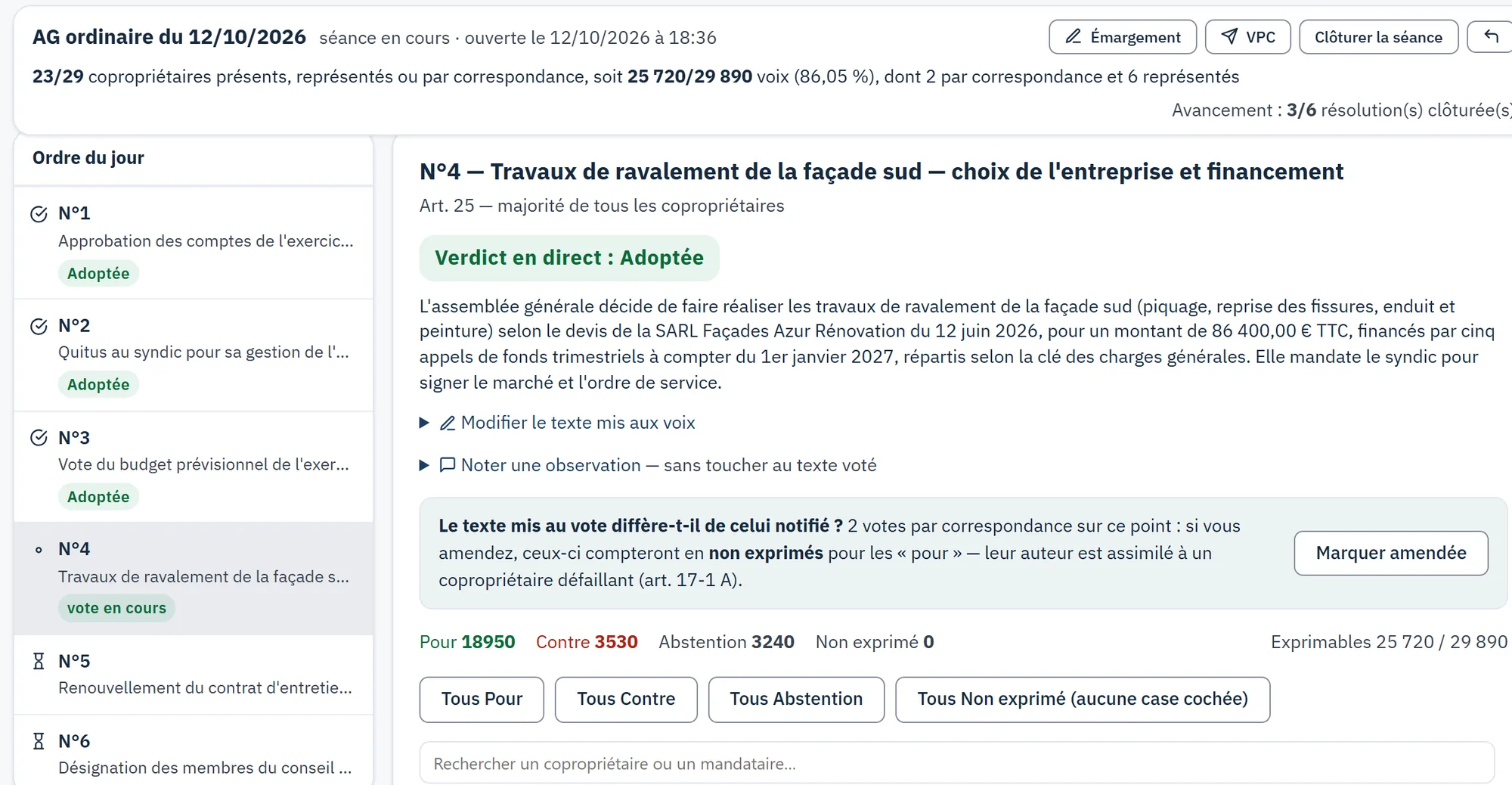Click 'Verdict en direct : Adoptée' banner
1512x785 pixels.
pyautogui.click(x=569, y=258)
